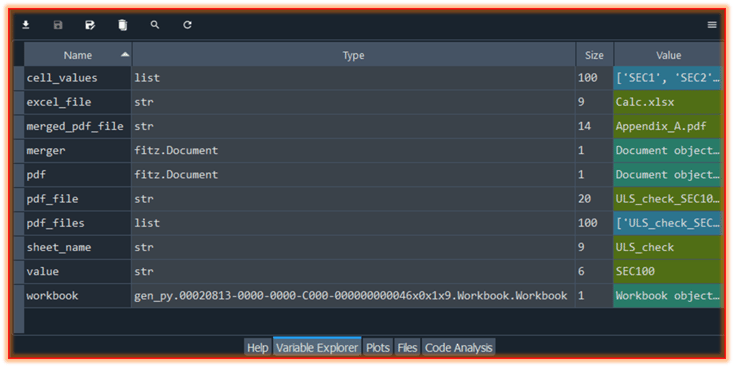This screenshot has height=367, width=734.
Task: Click the ULS_check_SEC10... value cell
Action: 668,199
